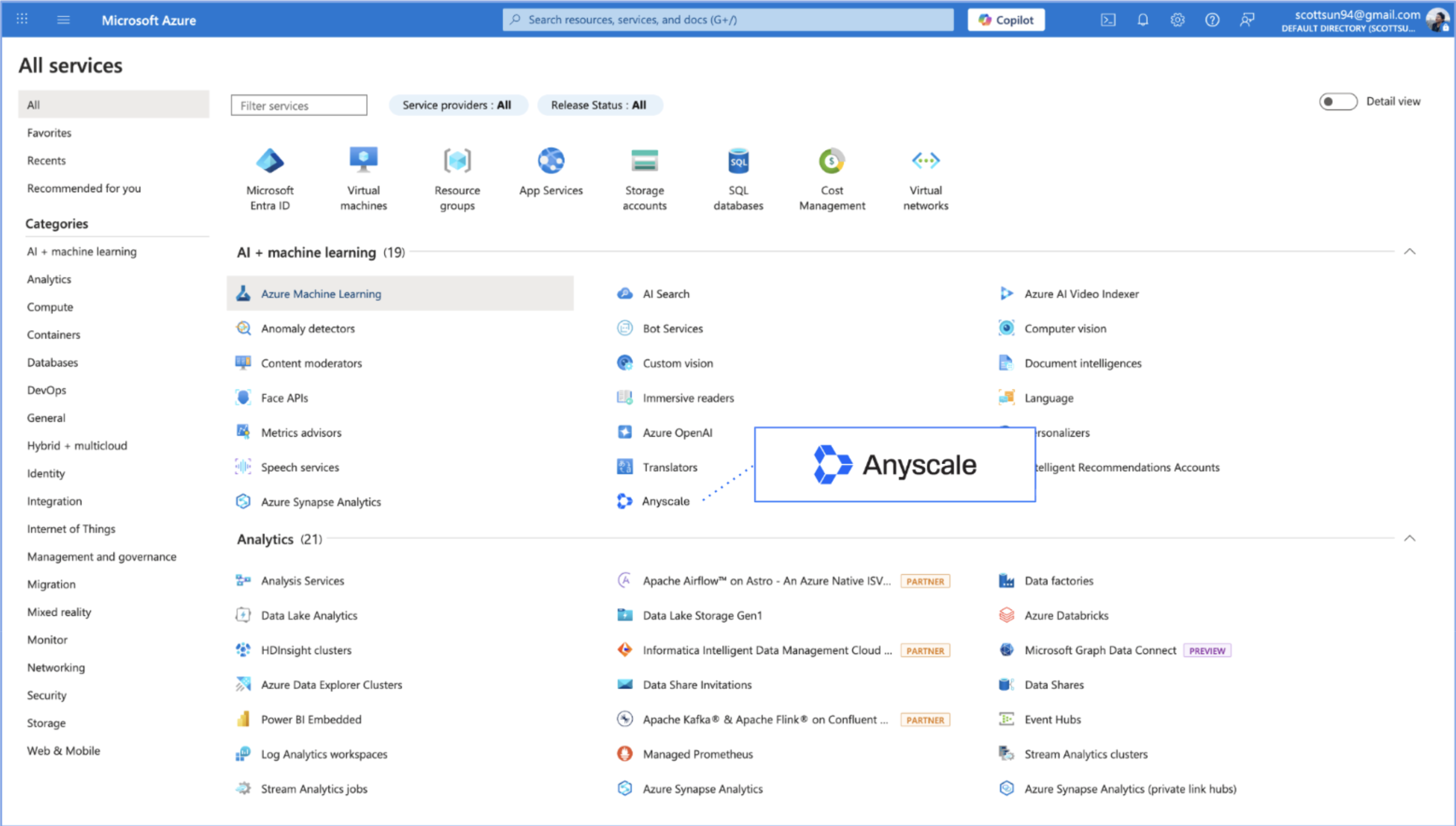Open the Release Status filter
The height and width of the screenshot is (826, 1456).
click(600, 104)
